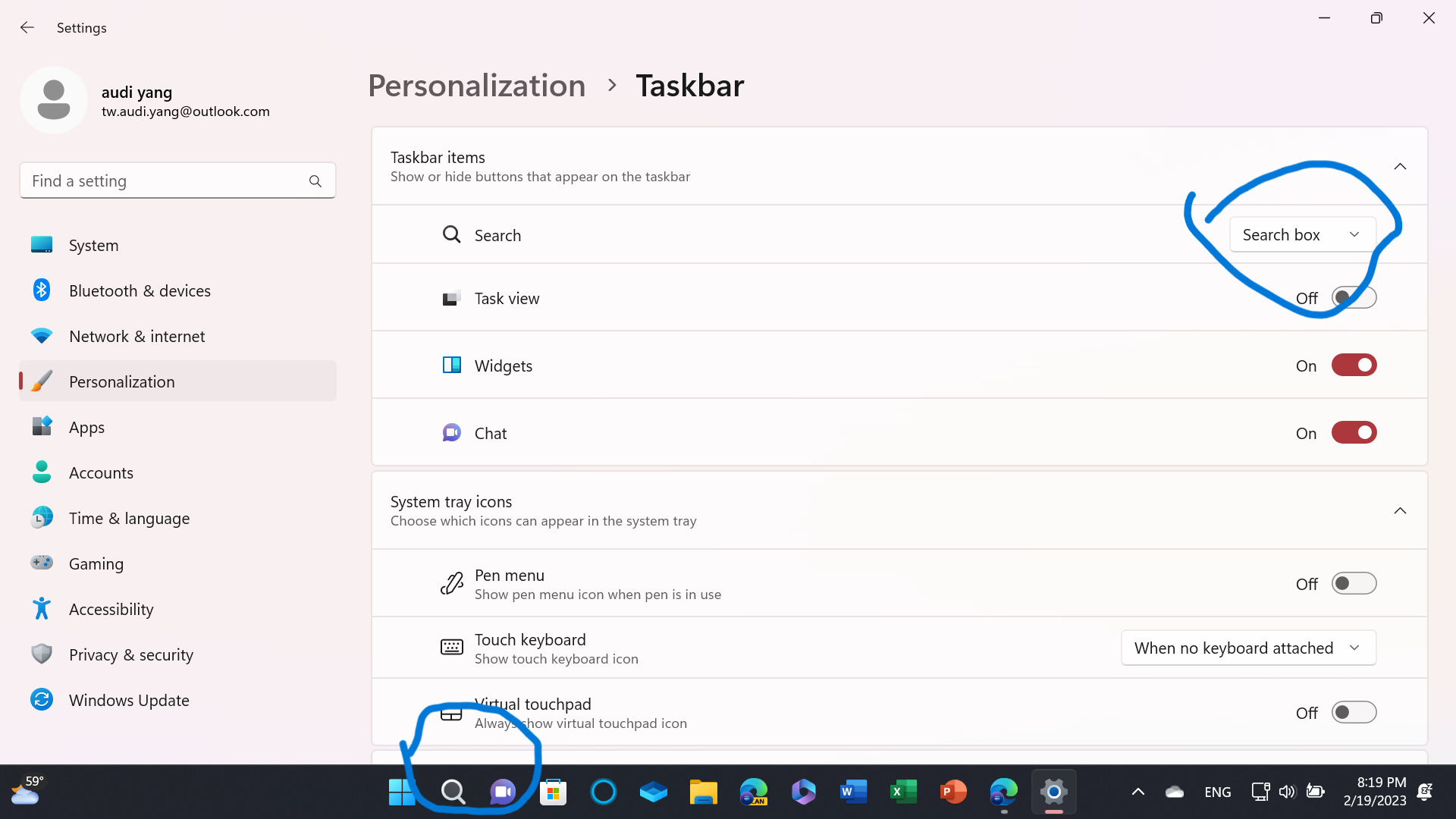This screenshot has width=1456, height=819.
Task: Go to Personalization in the sidebar
Action: (x=121, y=381)
